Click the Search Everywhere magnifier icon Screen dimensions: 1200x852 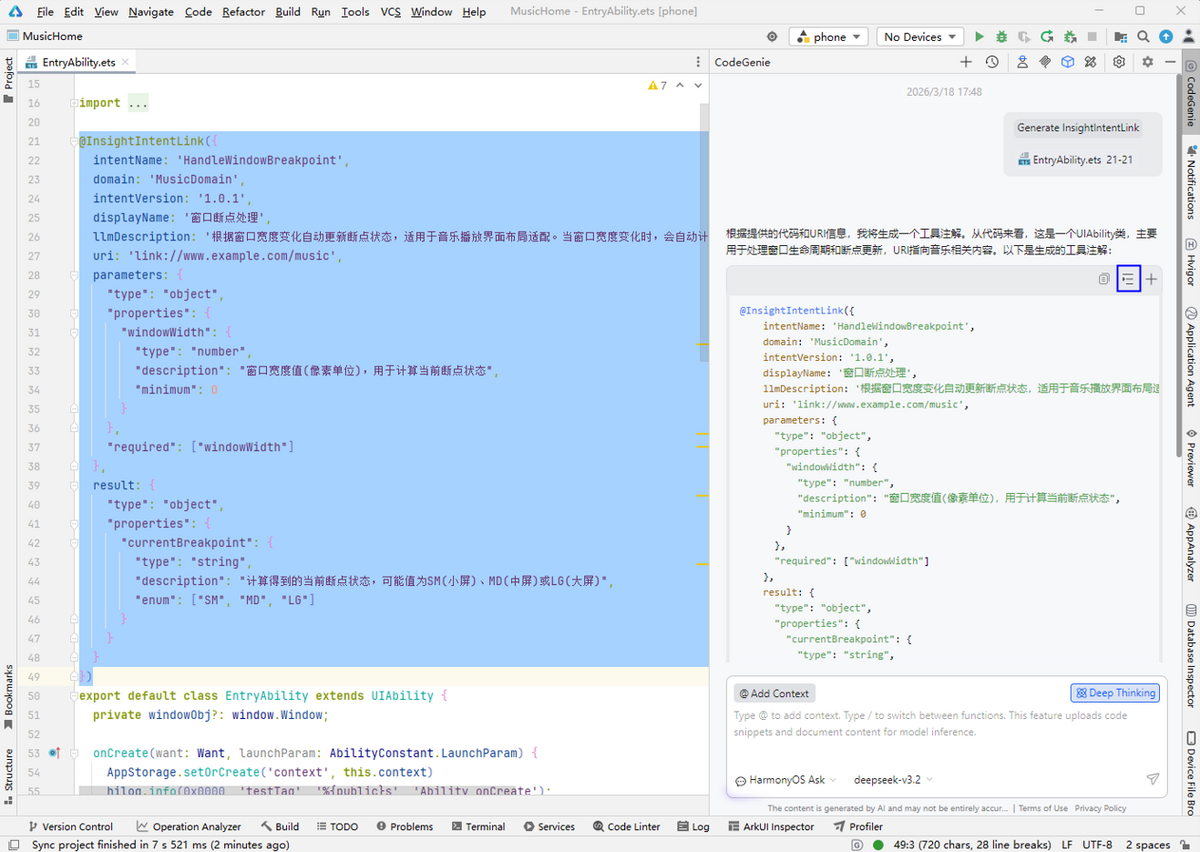click(1143, 37)
